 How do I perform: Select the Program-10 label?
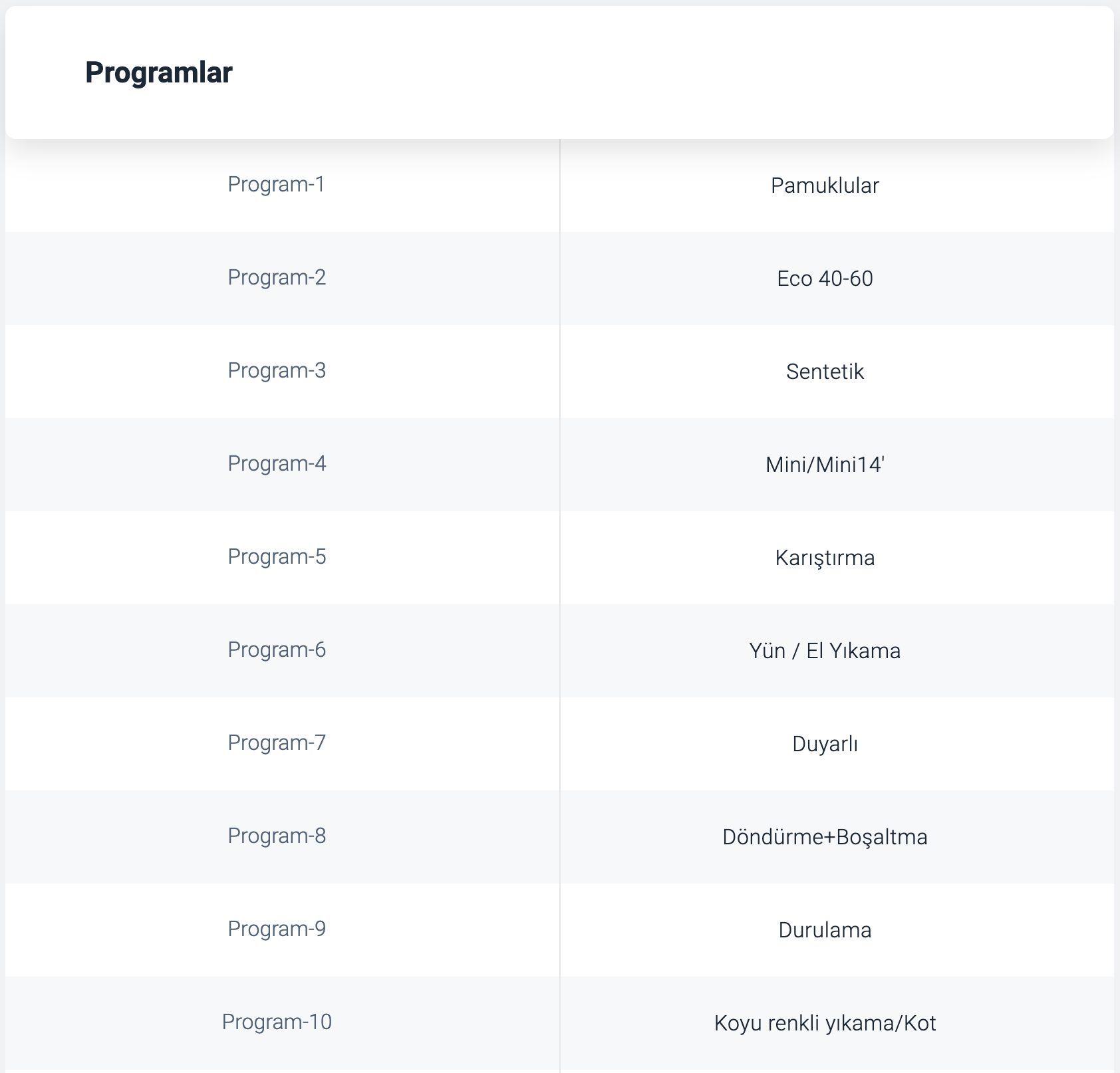click(x=277, y=1022)
